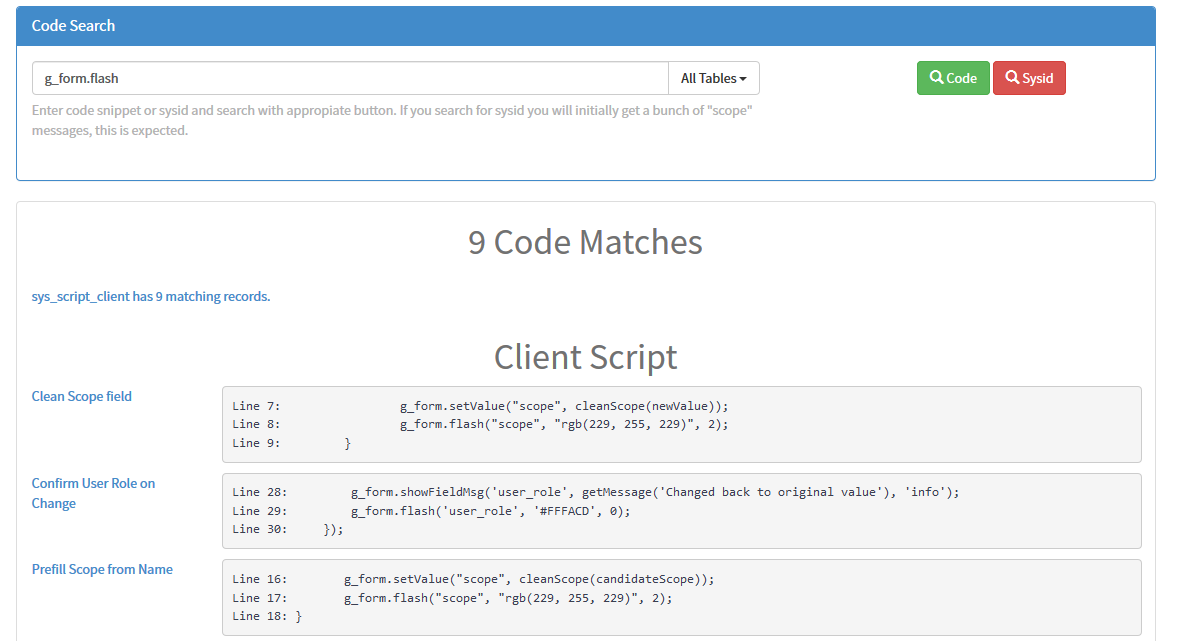Select the Clean Scope field code snippet
1193x641 pixels.
pos(679,423)
